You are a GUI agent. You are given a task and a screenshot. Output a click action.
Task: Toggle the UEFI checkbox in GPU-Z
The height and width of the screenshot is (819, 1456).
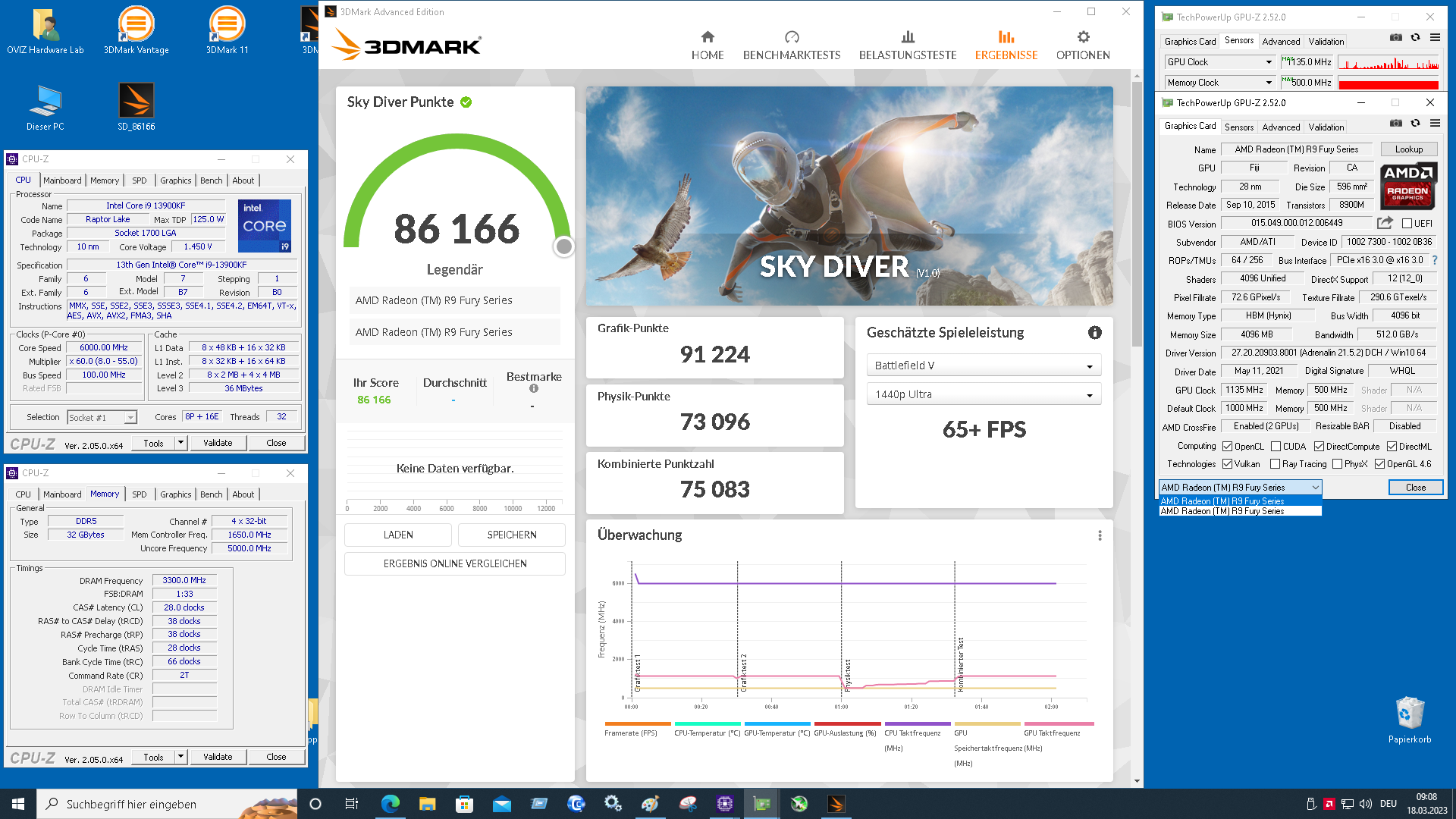point(1407,224)
